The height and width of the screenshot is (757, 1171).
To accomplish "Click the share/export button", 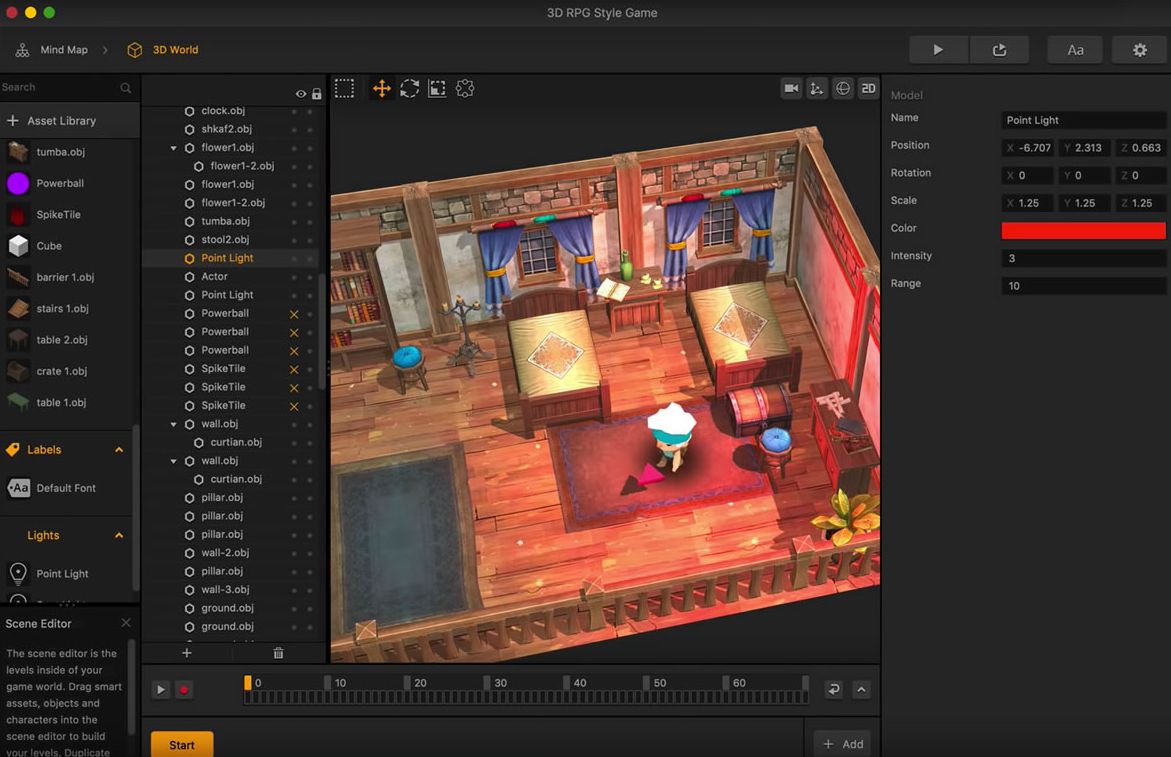I will [999, 50].
